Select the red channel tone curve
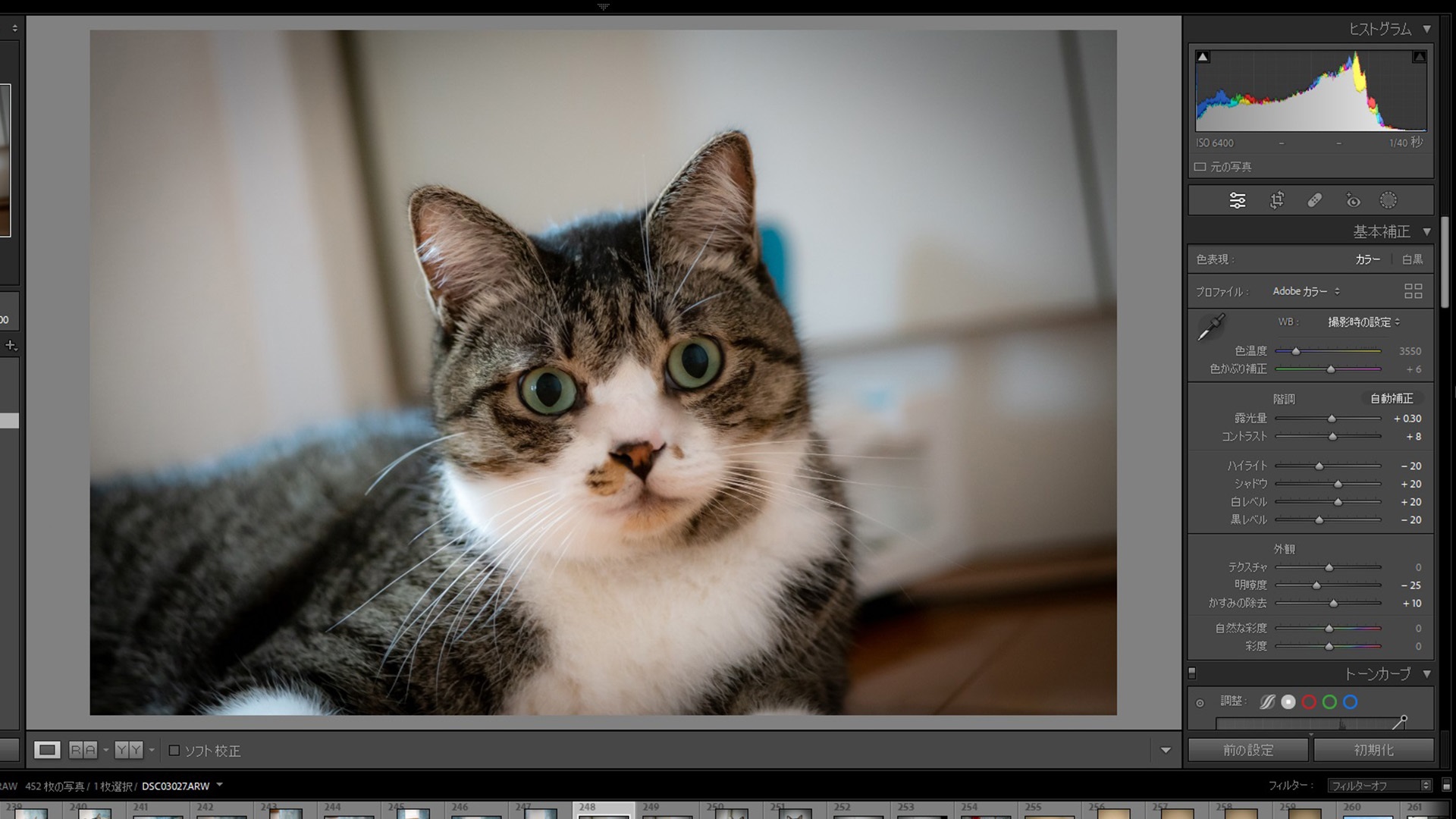The width and height of the screenshot is (1456, 819). tap(1309, 702)
